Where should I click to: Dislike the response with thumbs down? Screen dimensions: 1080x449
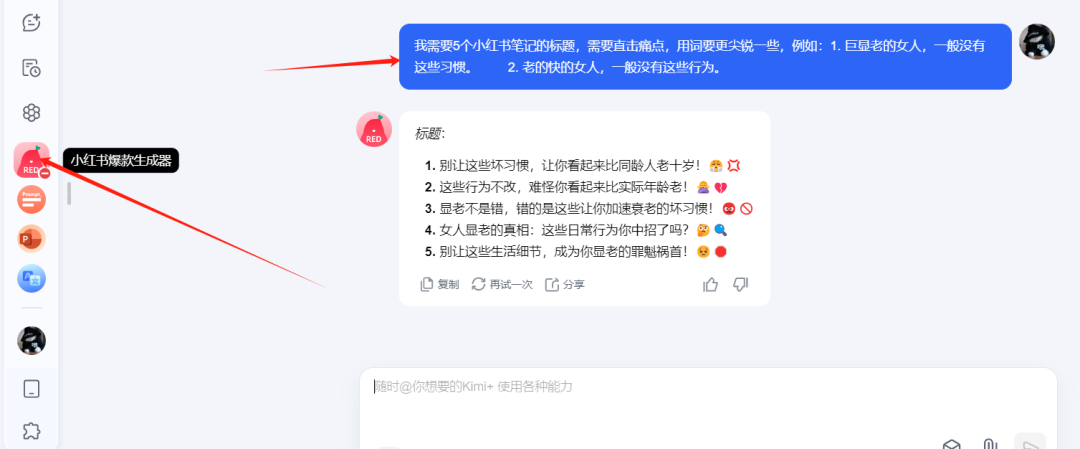click(740, 284)
